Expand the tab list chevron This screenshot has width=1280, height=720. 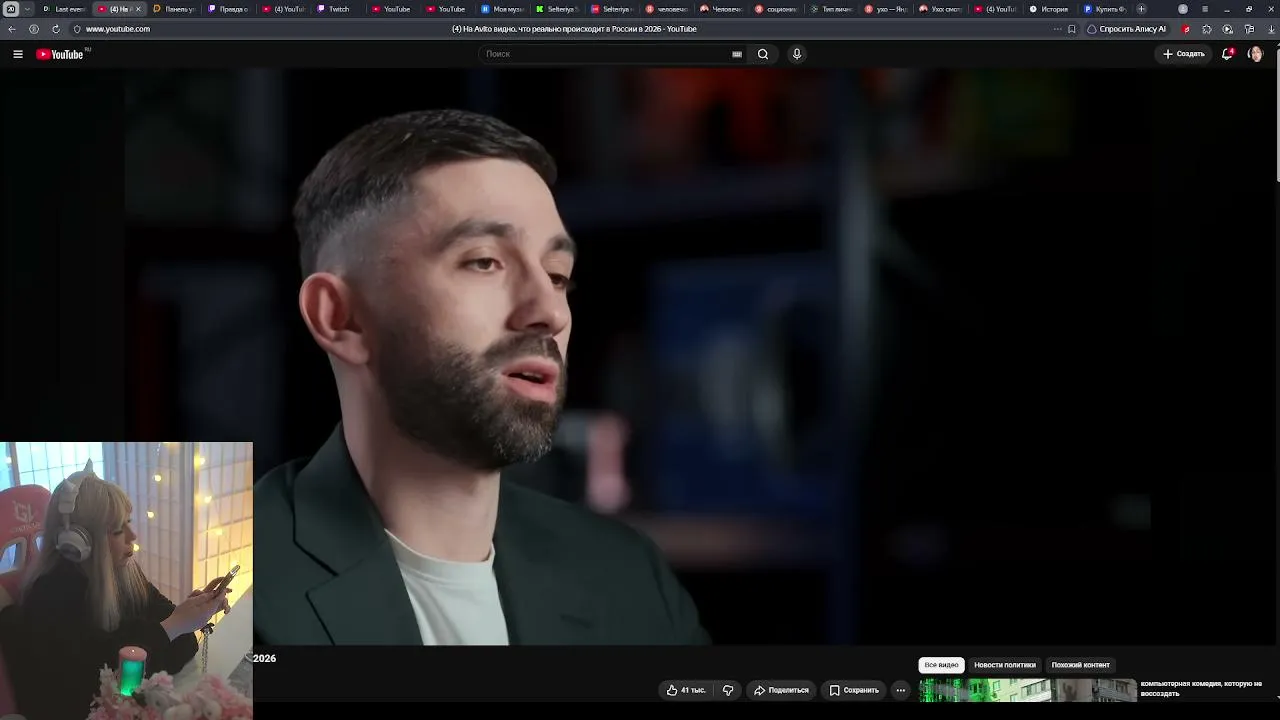pyautogui.click(x=27, y=9)
